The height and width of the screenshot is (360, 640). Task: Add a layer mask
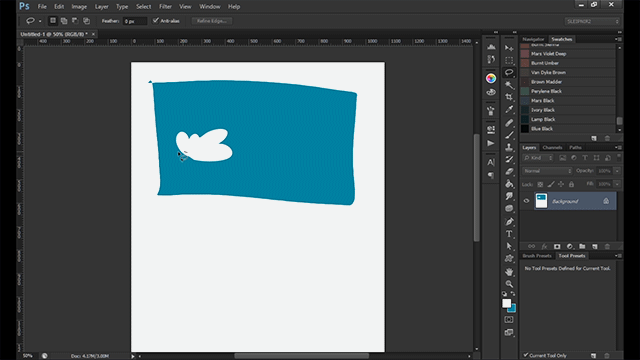pos(557,247)
